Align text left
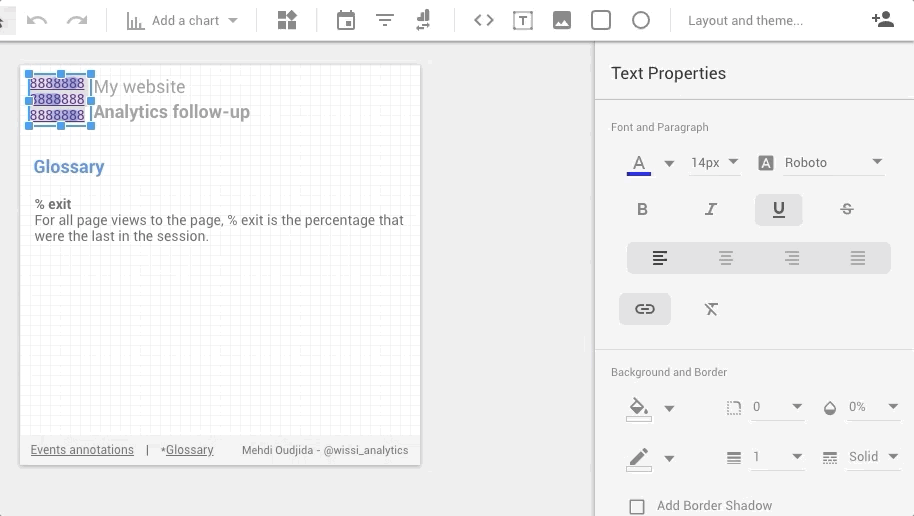The image size is (914, 516). [x=660, y=258]
